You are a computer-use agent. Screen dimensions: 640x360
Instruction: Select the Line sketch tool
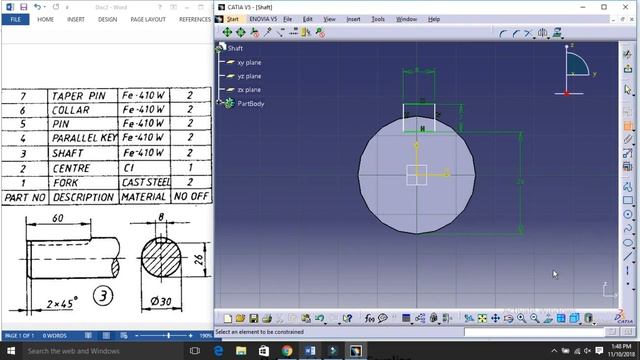(x=628, y=256)
